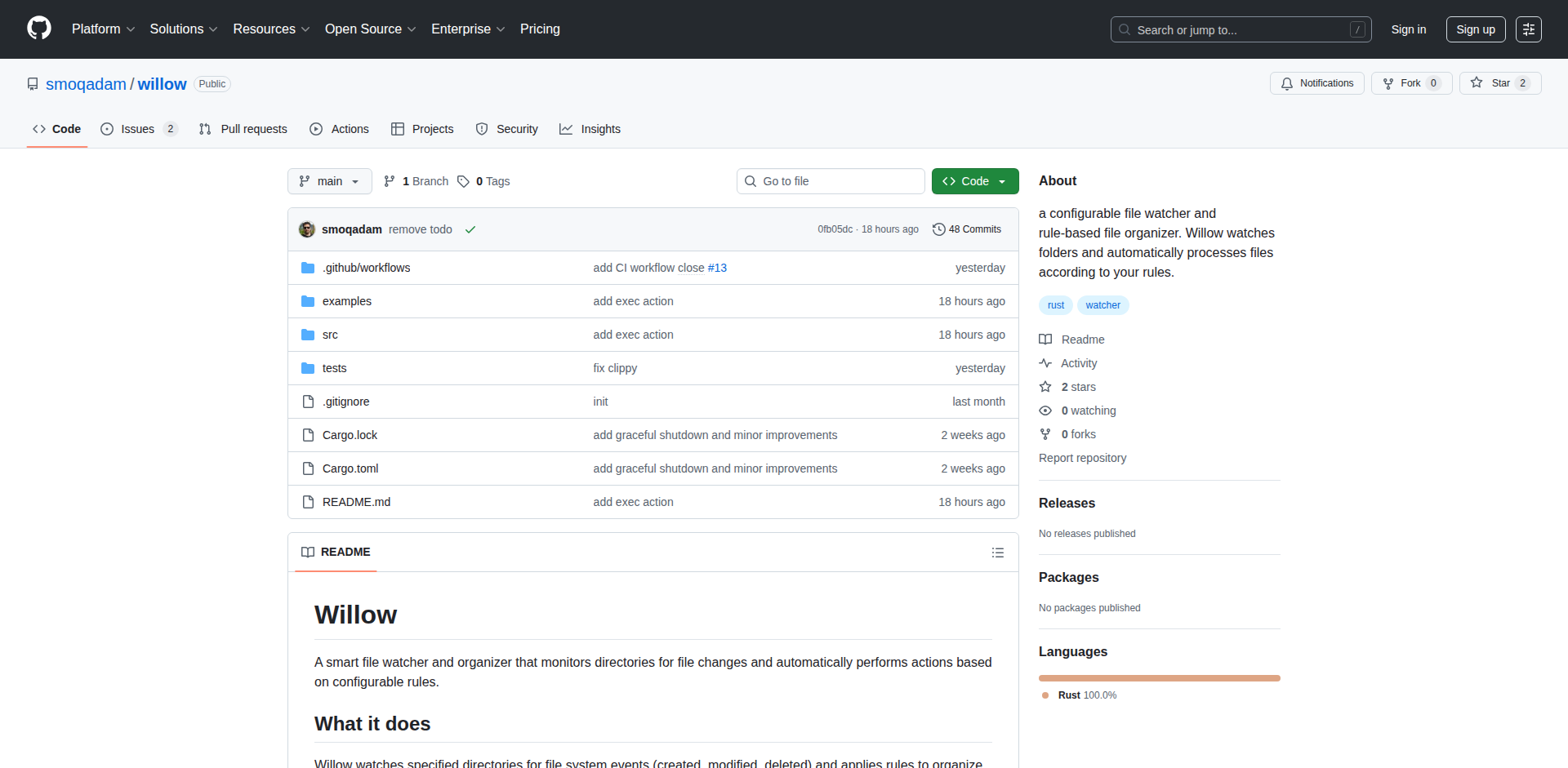This screenshot has width=1568, height=768.
Task: Click the folder icon for tests
Action: [x=308, y=368]
